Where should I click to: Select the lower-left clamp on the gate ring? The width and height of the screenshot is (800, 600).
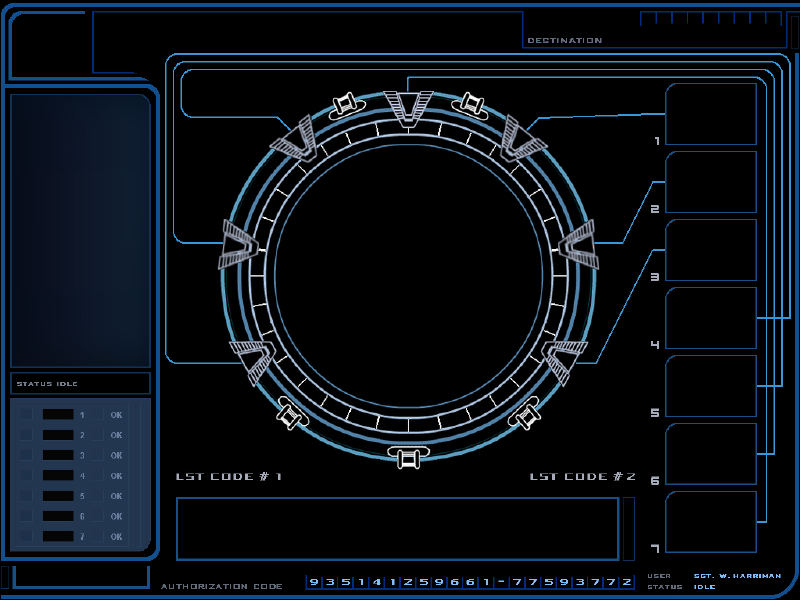[x=291, y=413]
